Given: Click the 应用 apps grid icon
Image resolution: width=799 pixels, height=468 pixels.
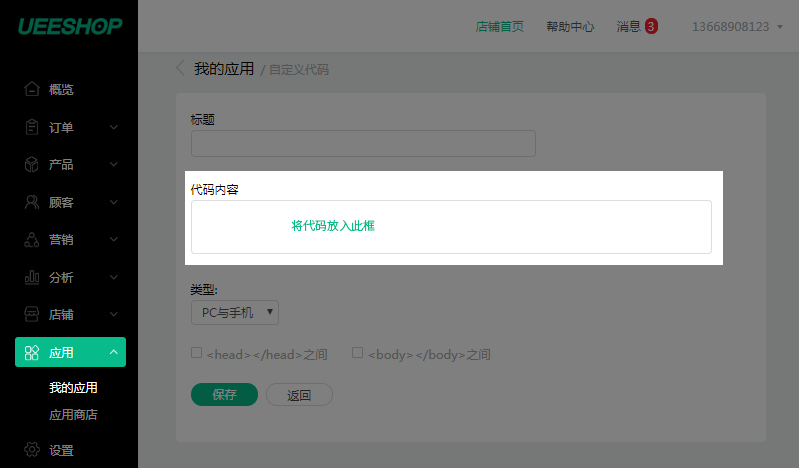Looking at the screenshot, I should tap(32, 352).
